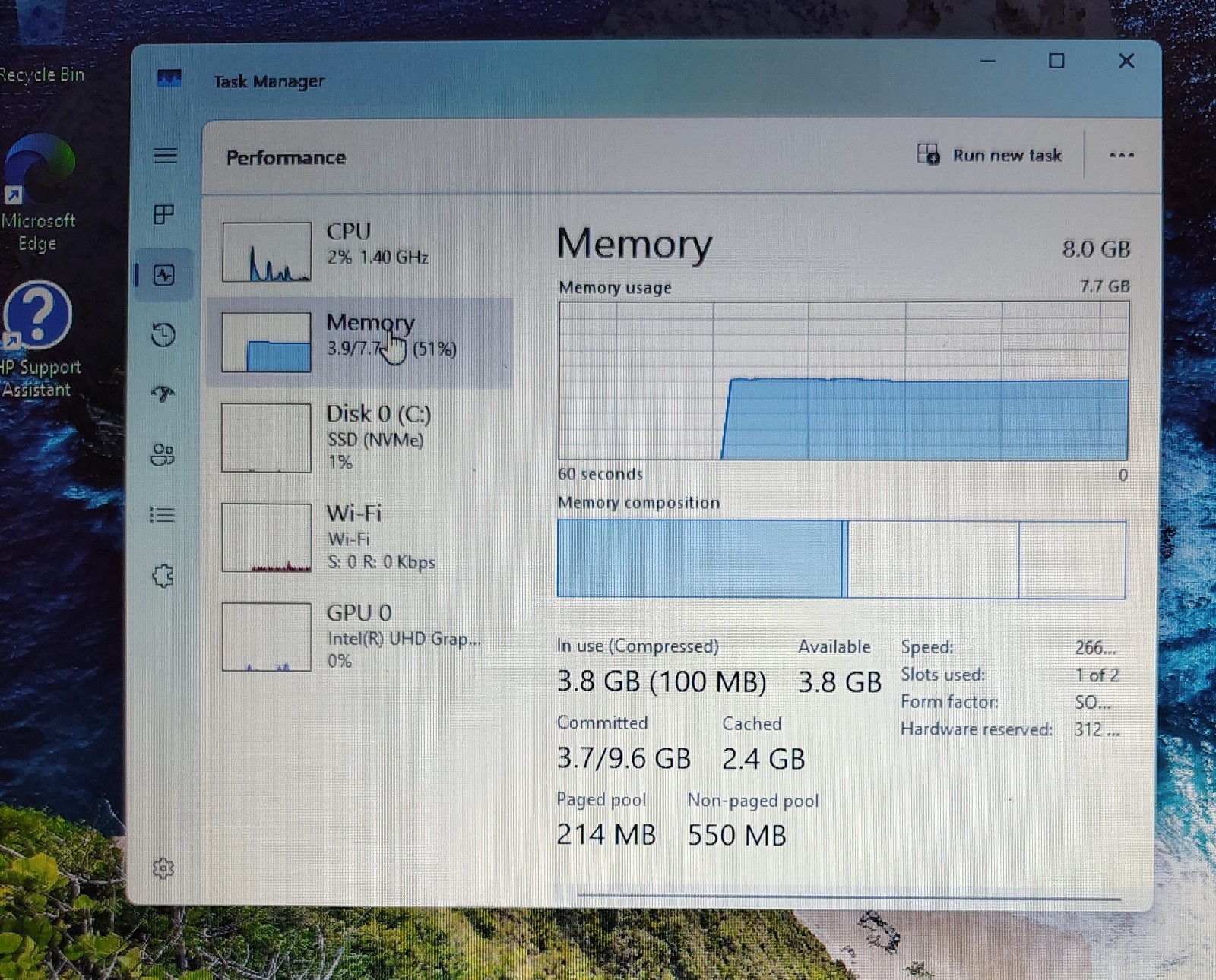Click the Committed 3.7/9.6 GB value
Image resolution: width=1216 pixels, height=980 pixels.
(624, 758)
